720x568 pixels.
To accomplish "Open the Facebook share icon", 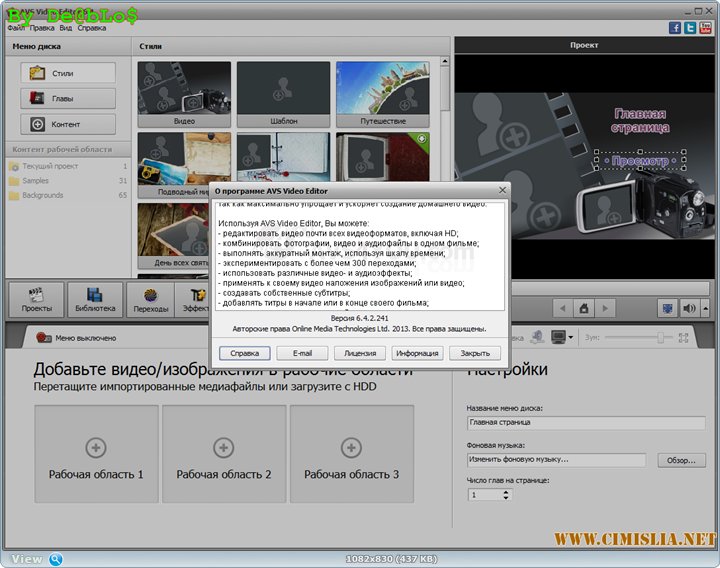I will tap(676, 28).
